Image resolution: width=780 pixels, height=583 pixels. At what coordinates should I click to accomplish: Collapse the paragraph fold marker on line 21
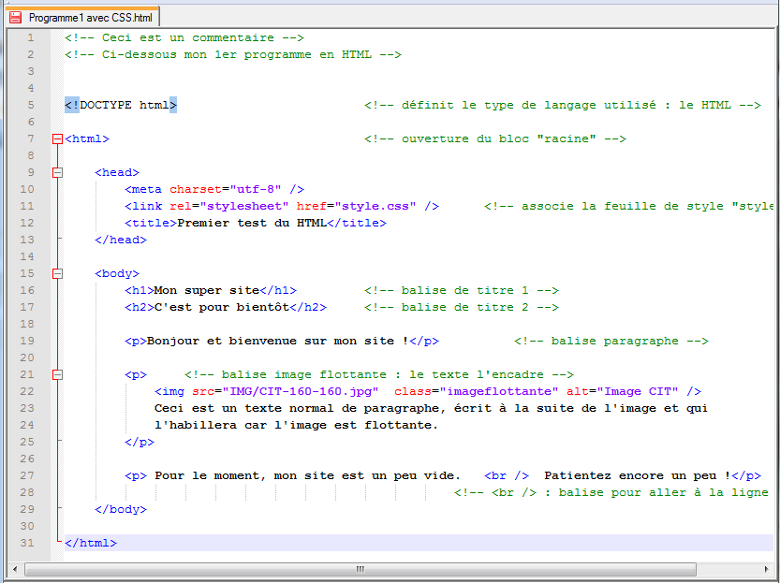click(x=58, y=375)
